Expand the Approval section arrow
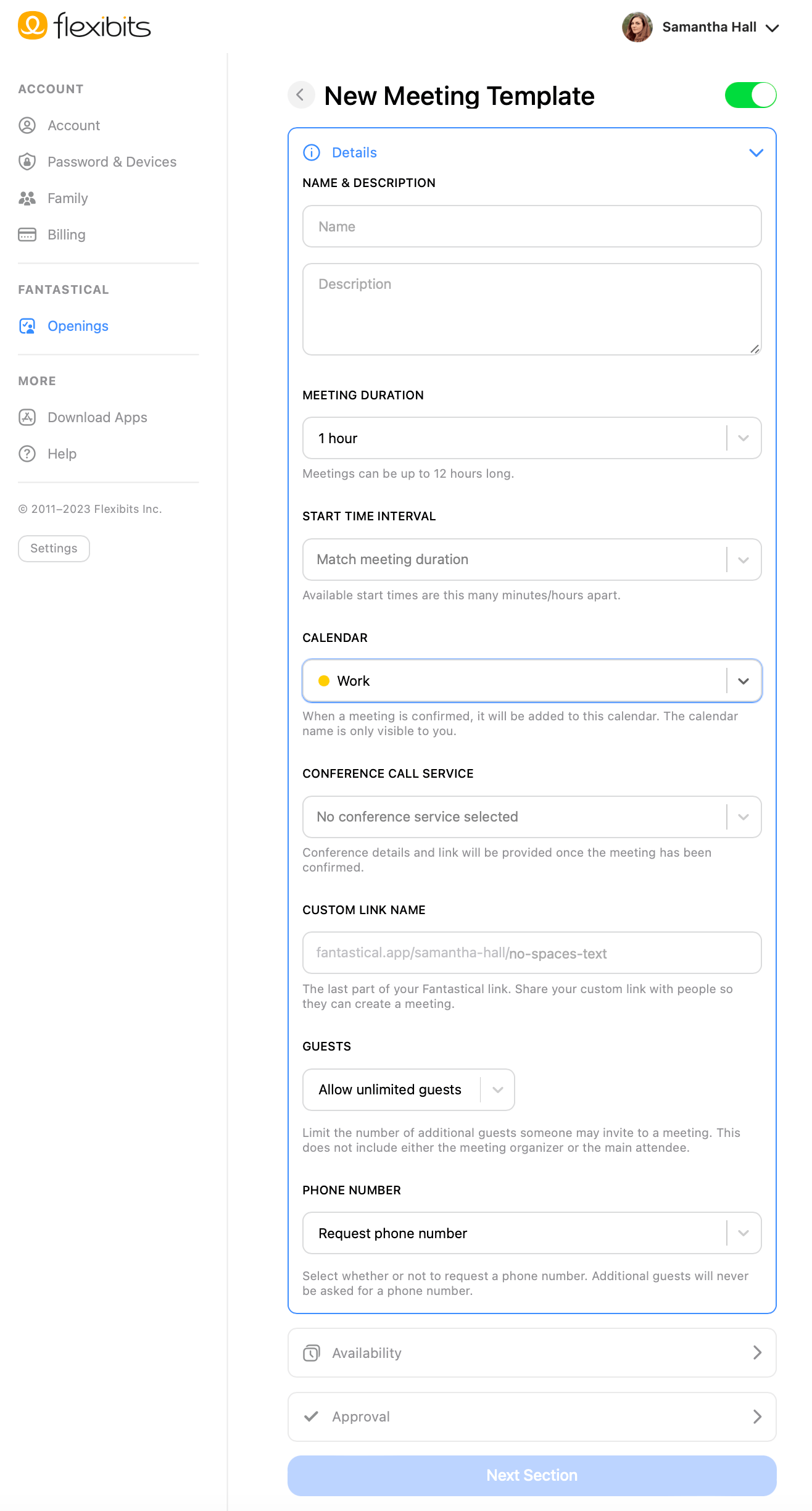This screenshot has height=1511, width=812. pos(757,1417)
